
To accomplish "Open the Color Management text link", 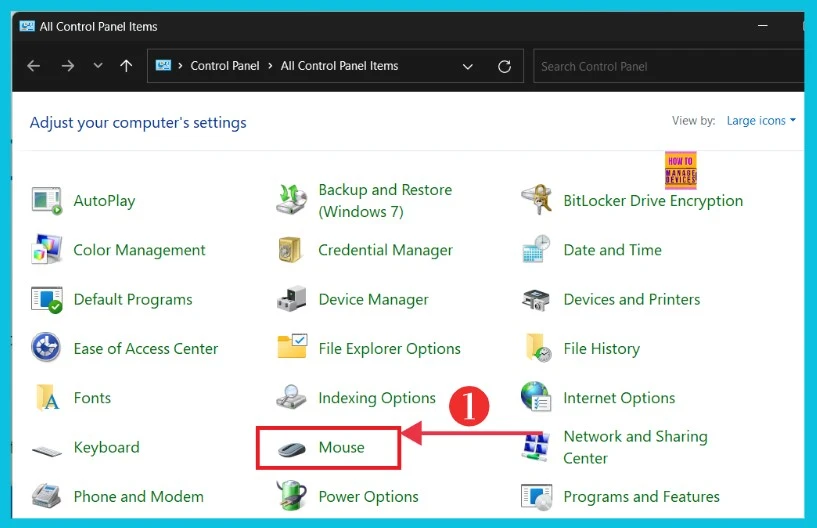I will [x=139, y=250].
